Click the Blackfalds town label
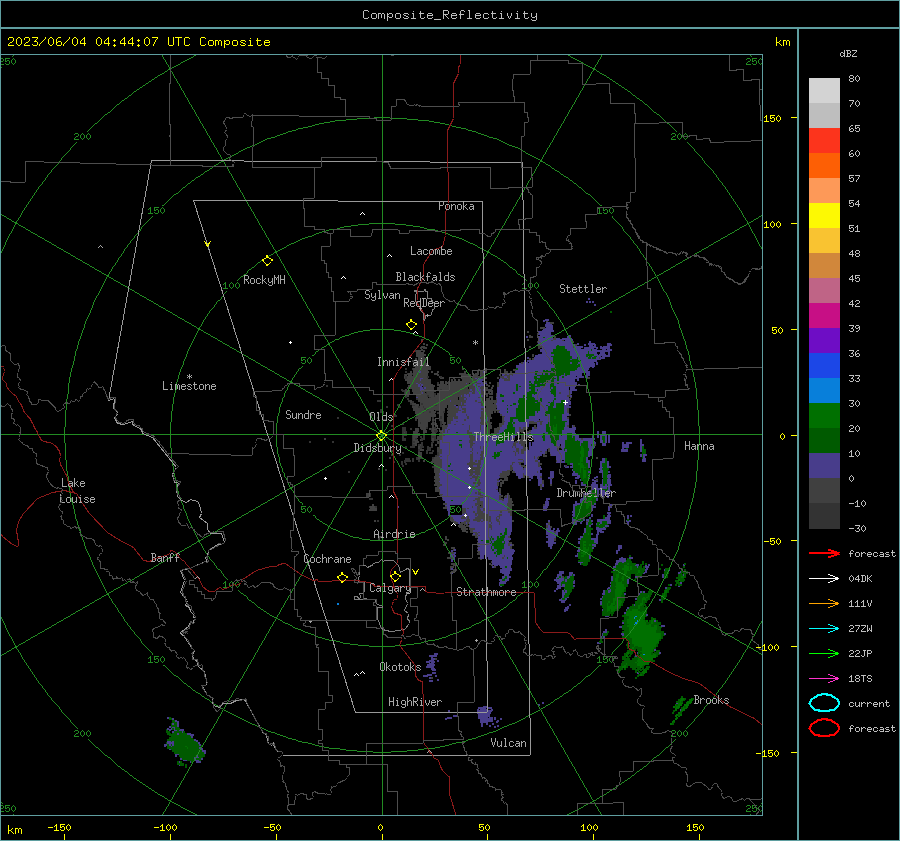The width and height of the screenshot is (900, 841). [425, 277]
